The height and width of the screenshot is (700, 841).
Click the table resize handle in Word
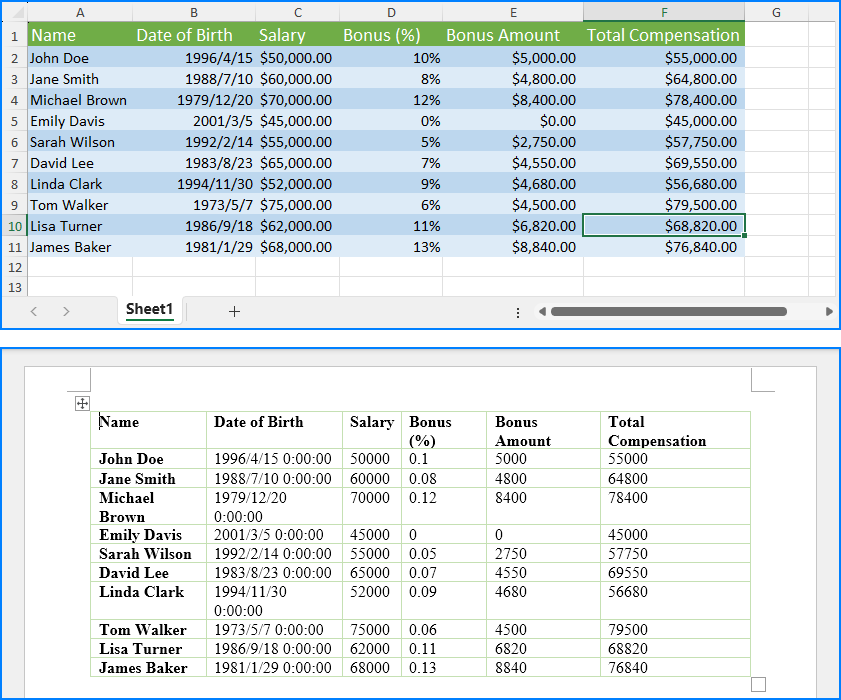(x=758, y=684)
